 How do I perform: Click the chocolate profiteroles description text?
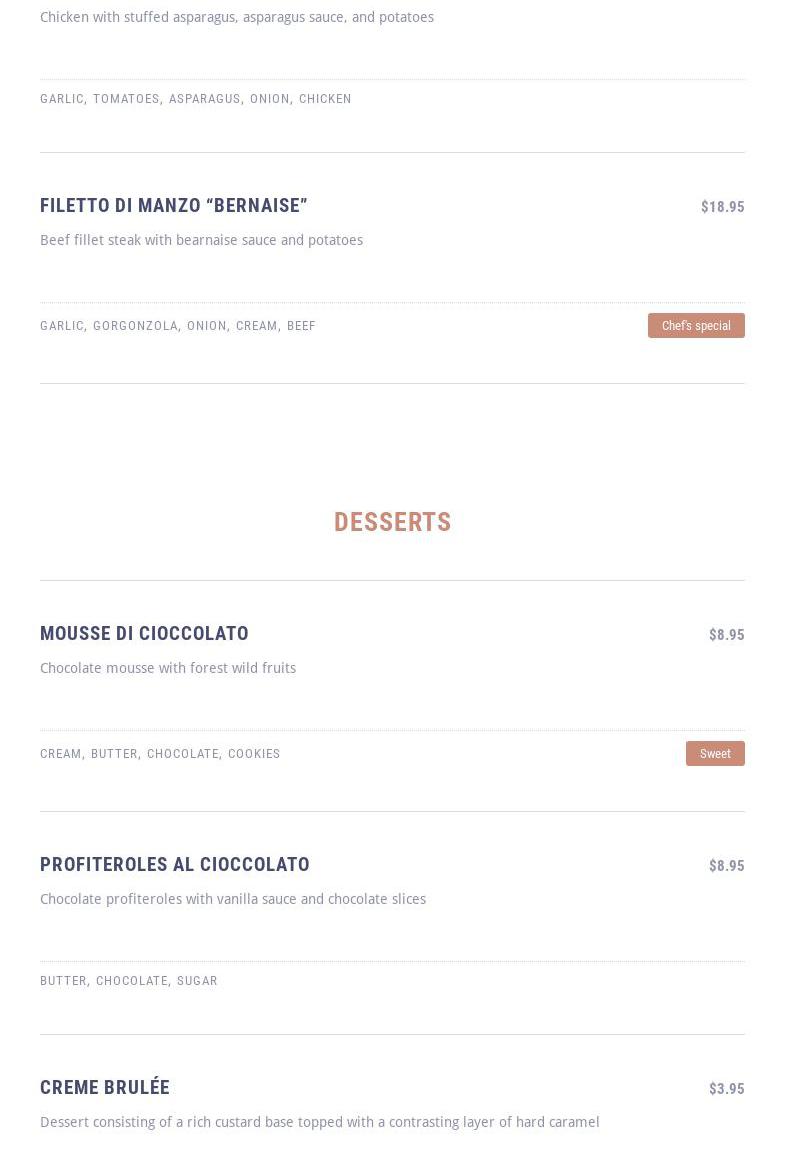point(233,900)
